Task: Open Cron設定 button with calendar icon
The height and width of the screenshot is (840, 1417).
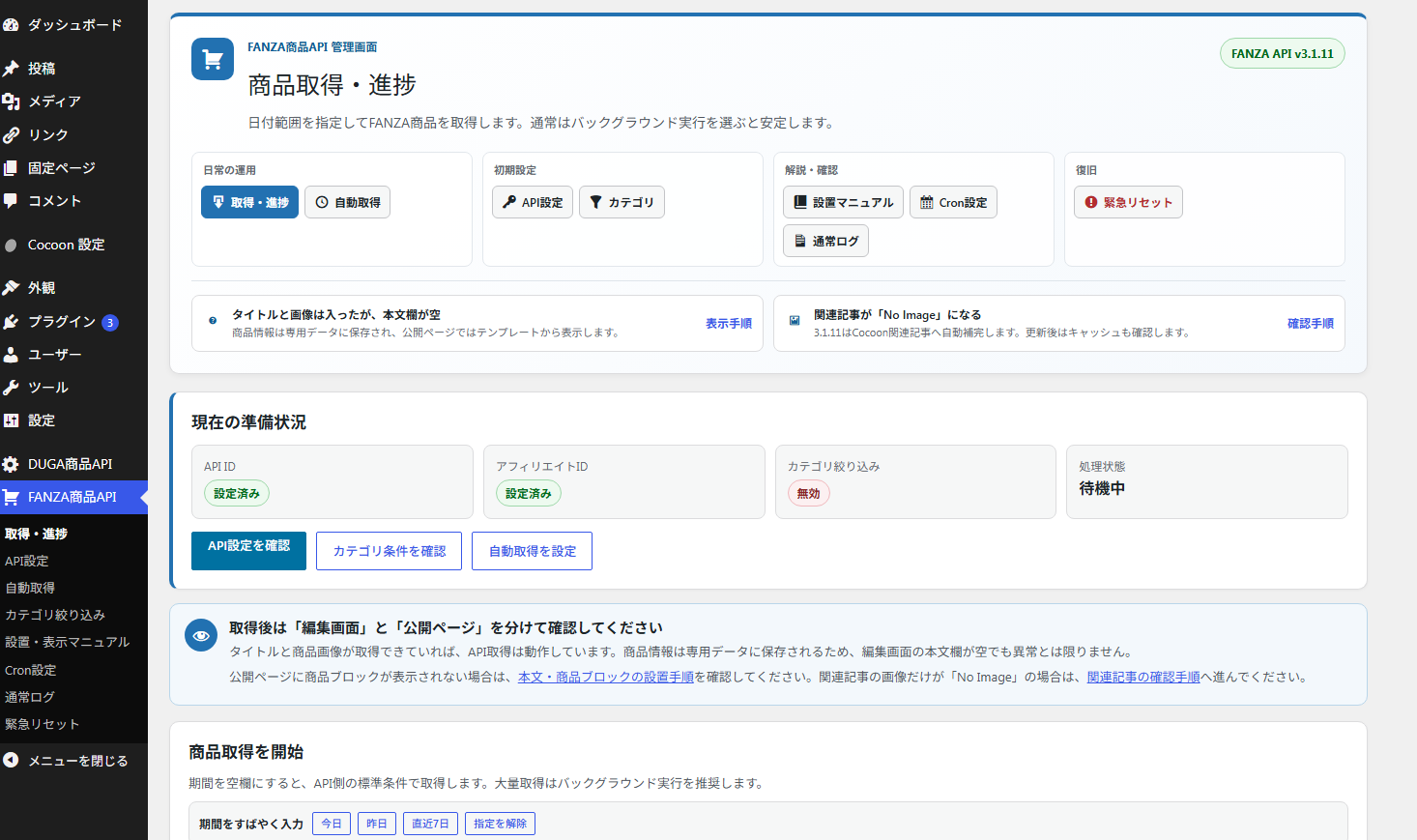Action: (x=953, y=202)
